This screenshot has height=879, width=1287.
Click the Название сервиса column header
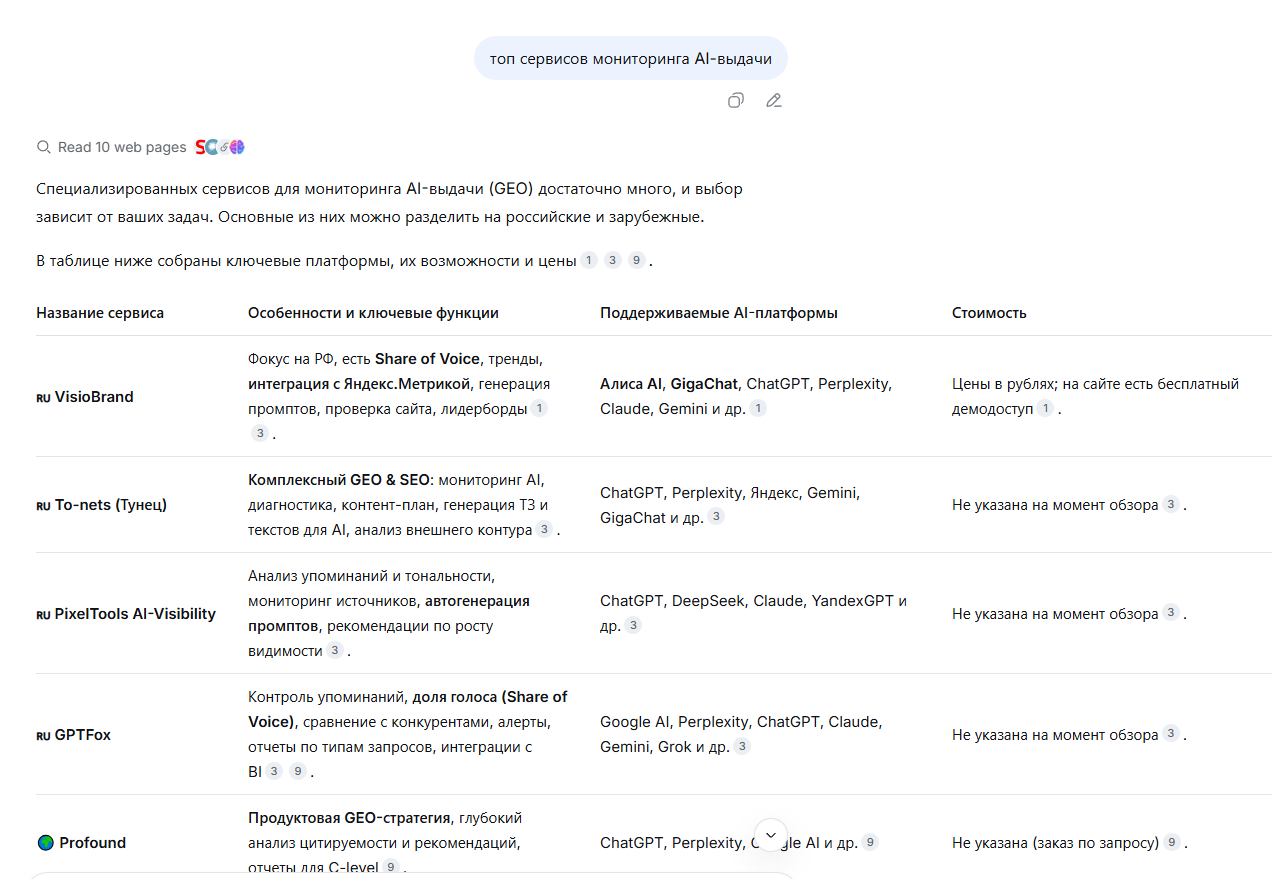[100, 313]
